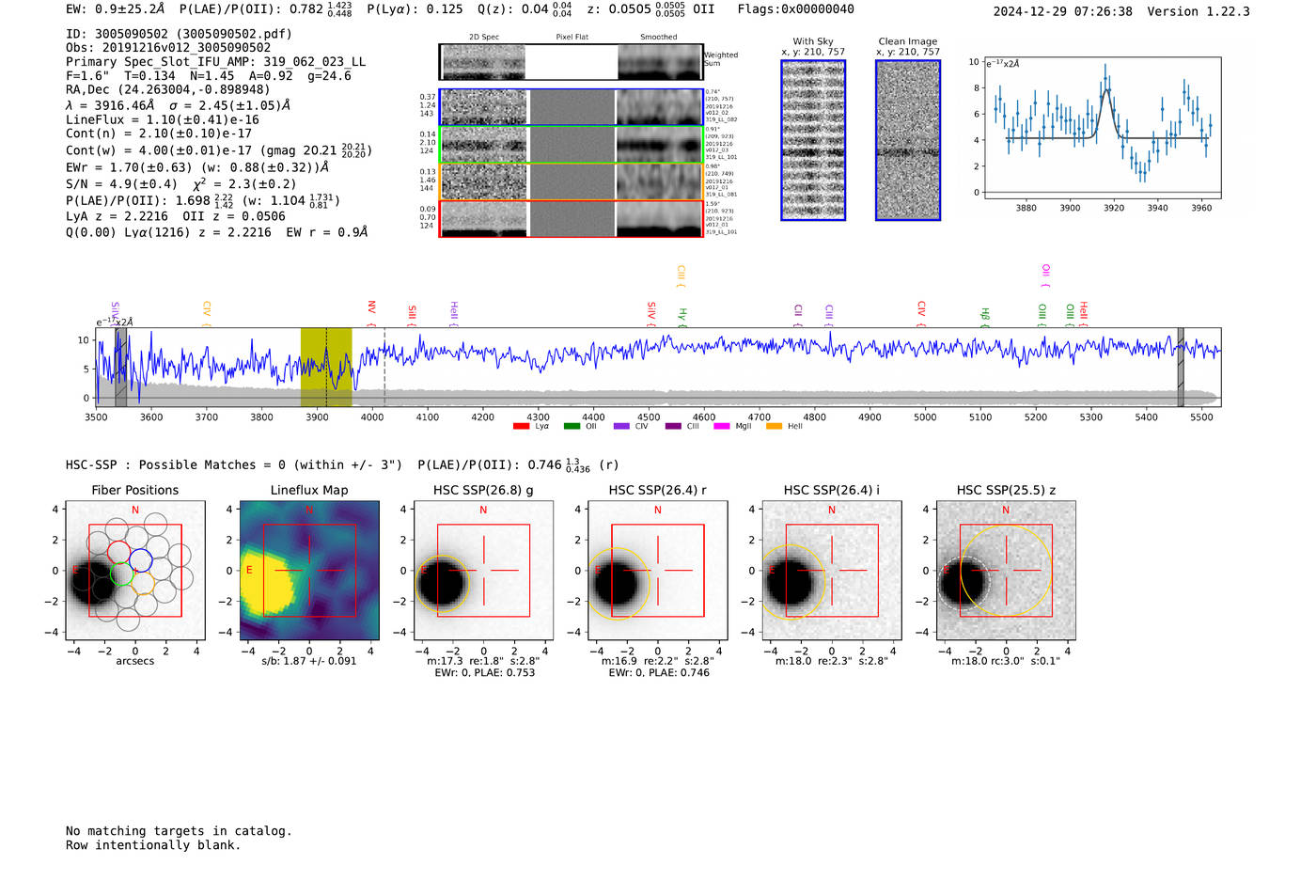Click the orange fiber circle in Fiber Positions
Image resolution: width=1316 pixels, height=896 pixels.
coord(143,583)
